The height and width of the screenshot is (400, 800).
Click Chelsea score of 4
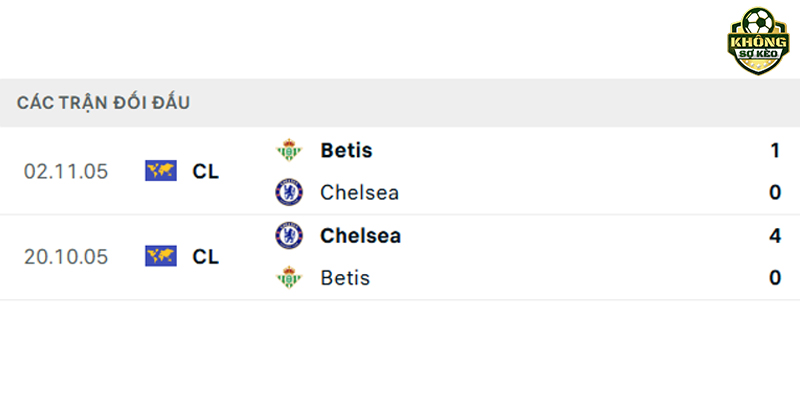coord(776,236)
